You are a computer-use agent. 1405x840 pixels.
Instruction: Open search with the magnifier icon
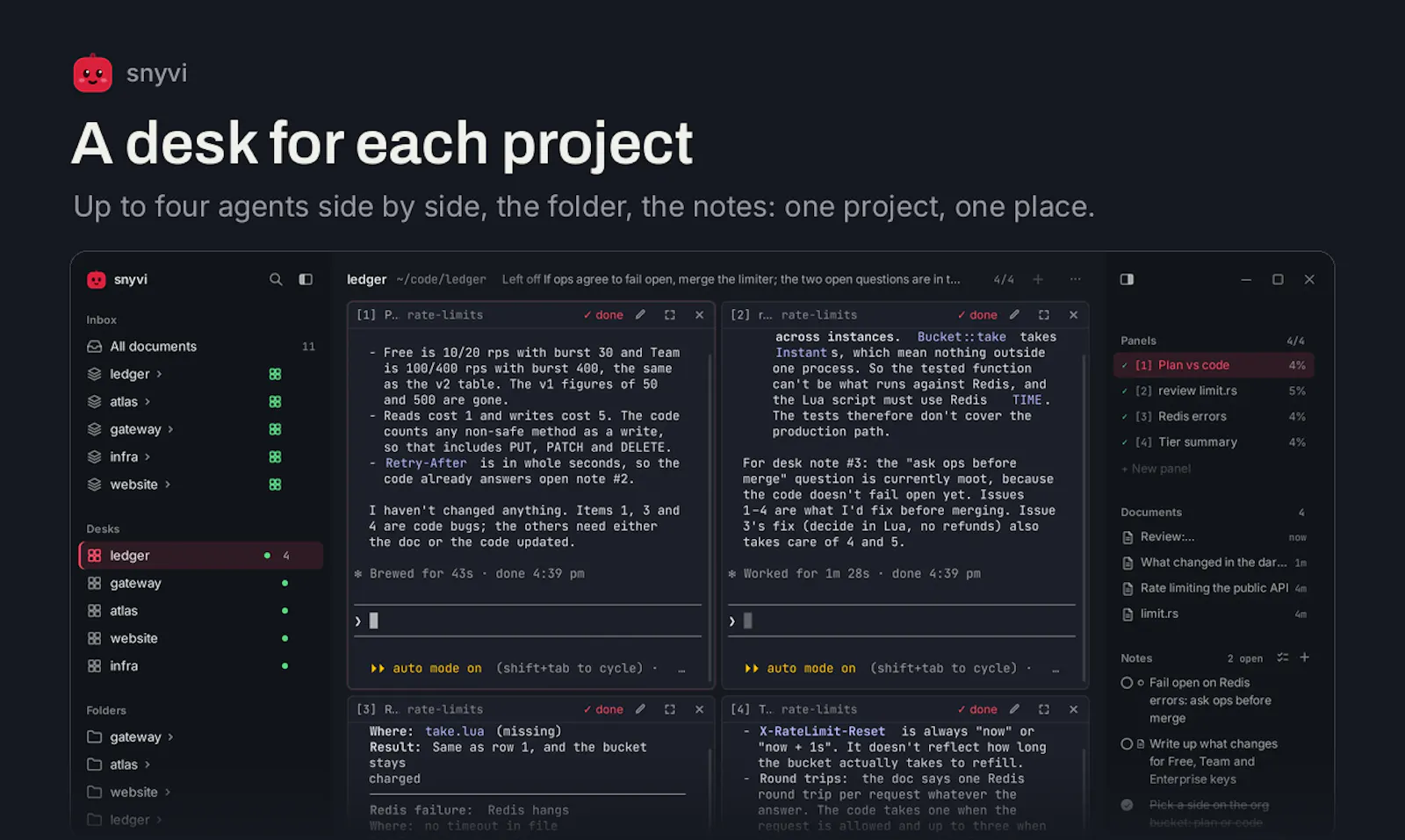coord(276,279)
